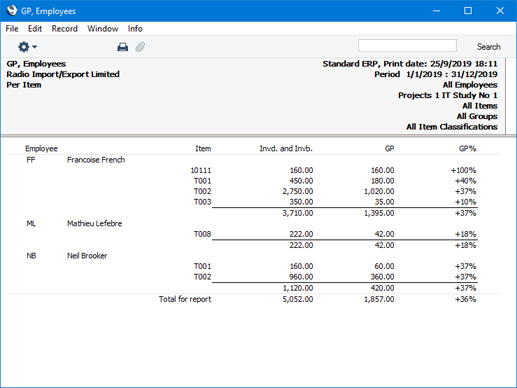Click the application logo in title bar
The image size is (517, 388).
(x=12, y=11)
